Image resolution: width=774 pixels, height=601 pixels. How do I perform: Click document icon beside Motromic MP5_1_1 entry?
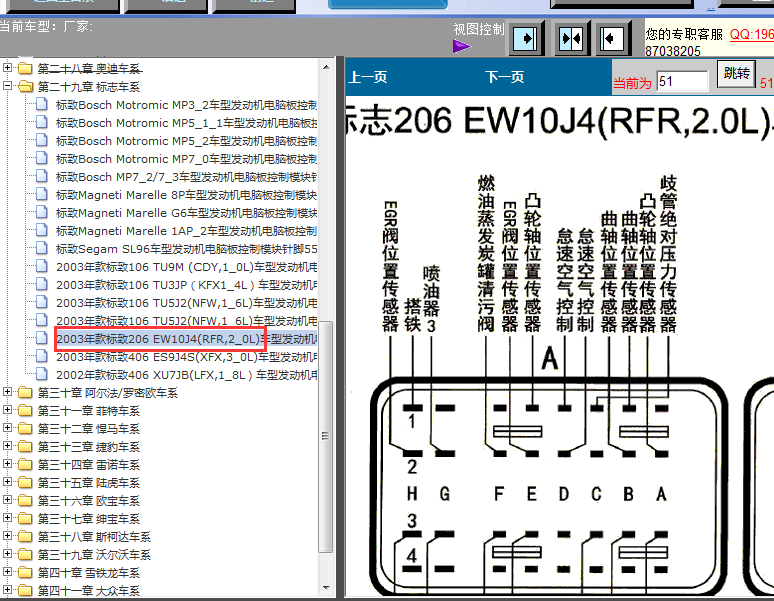click(x=42, y=122)
